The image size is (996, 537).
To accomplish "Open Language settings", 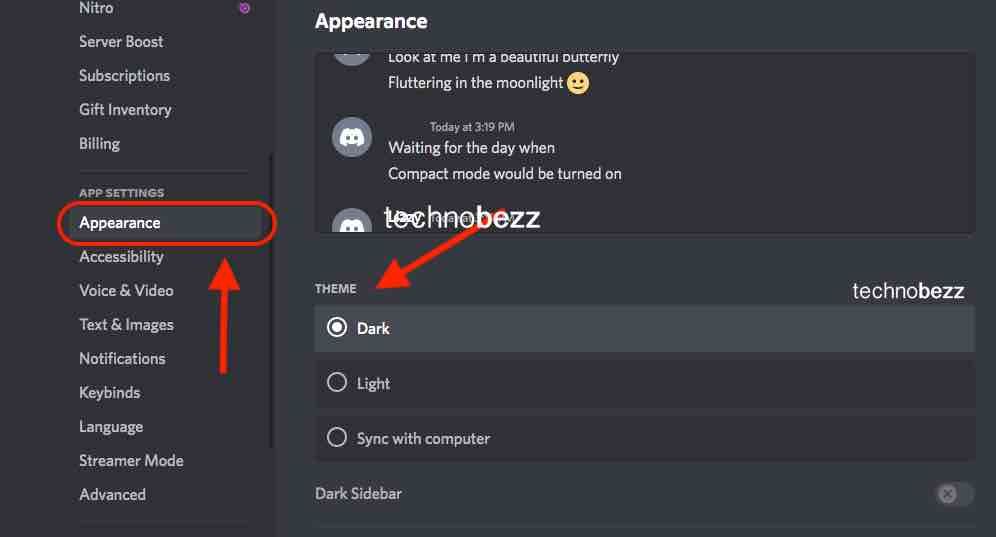I will click(x=111, y=426).
